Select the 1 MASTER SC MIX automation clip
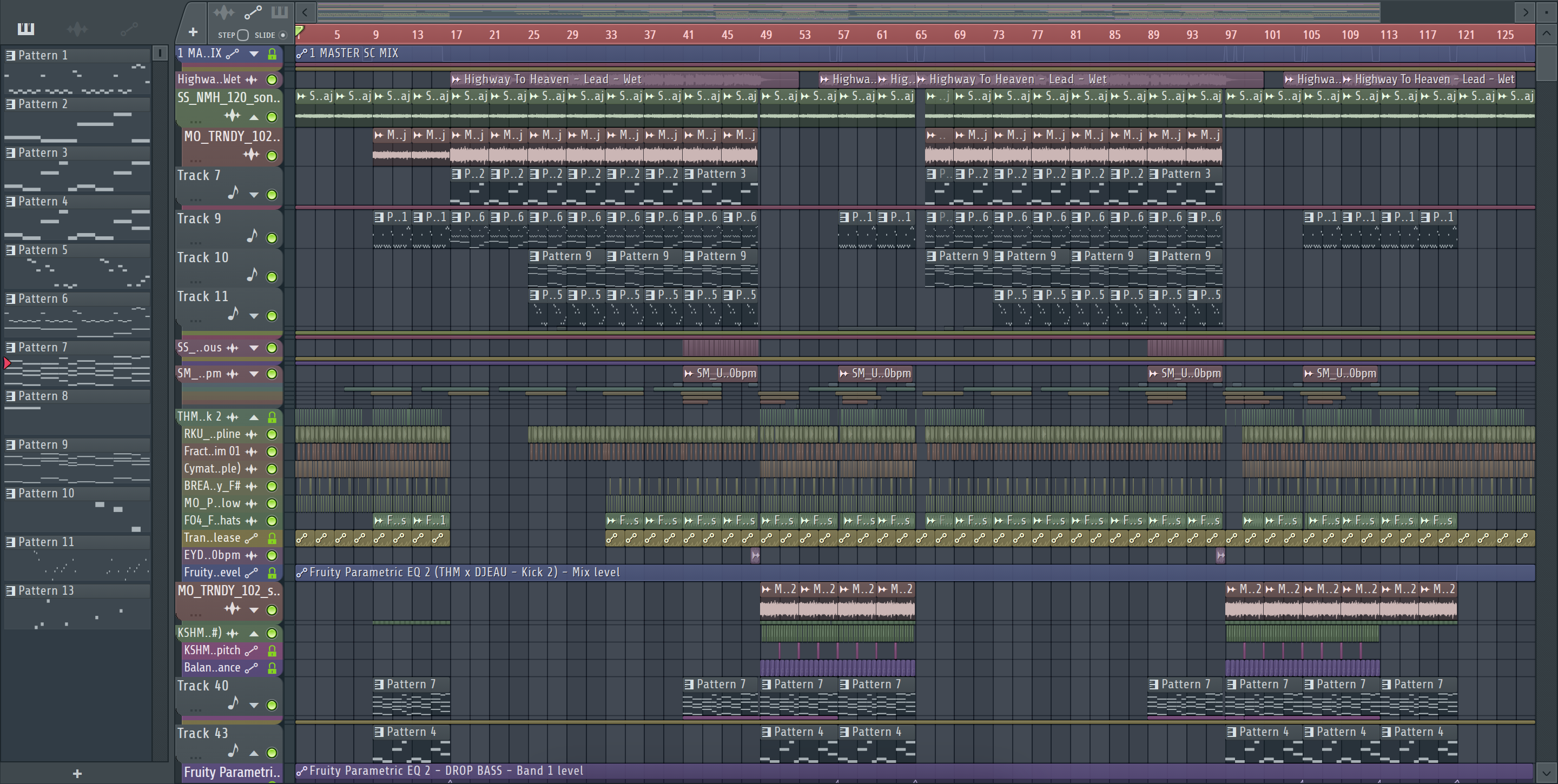 (915, 53)
